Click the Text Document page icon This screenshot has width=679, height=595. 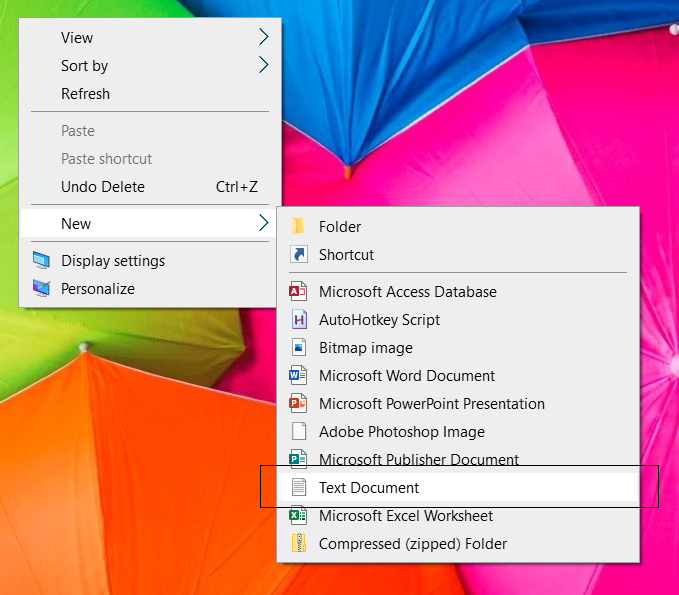tap(299, 487)
